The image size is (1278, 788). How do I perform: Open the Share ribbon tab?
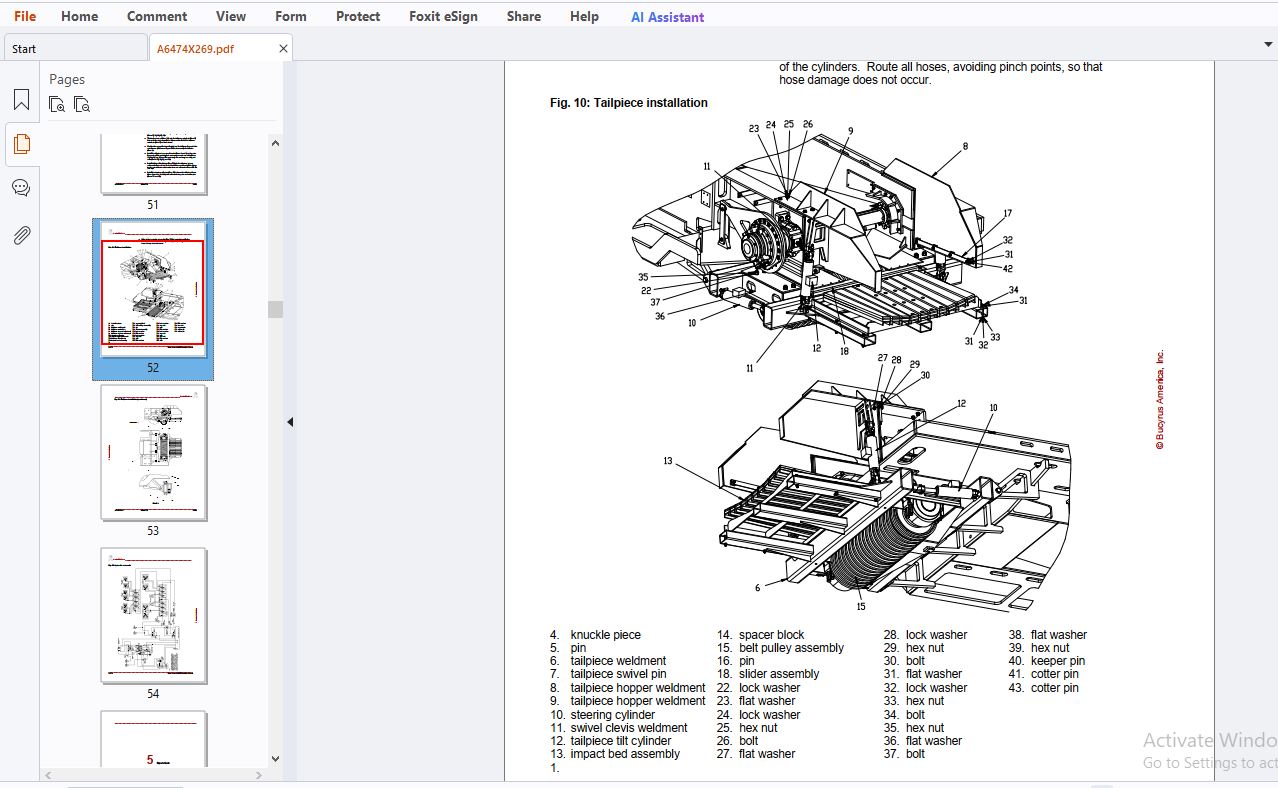pyautogui.click(x=524, y=16)
